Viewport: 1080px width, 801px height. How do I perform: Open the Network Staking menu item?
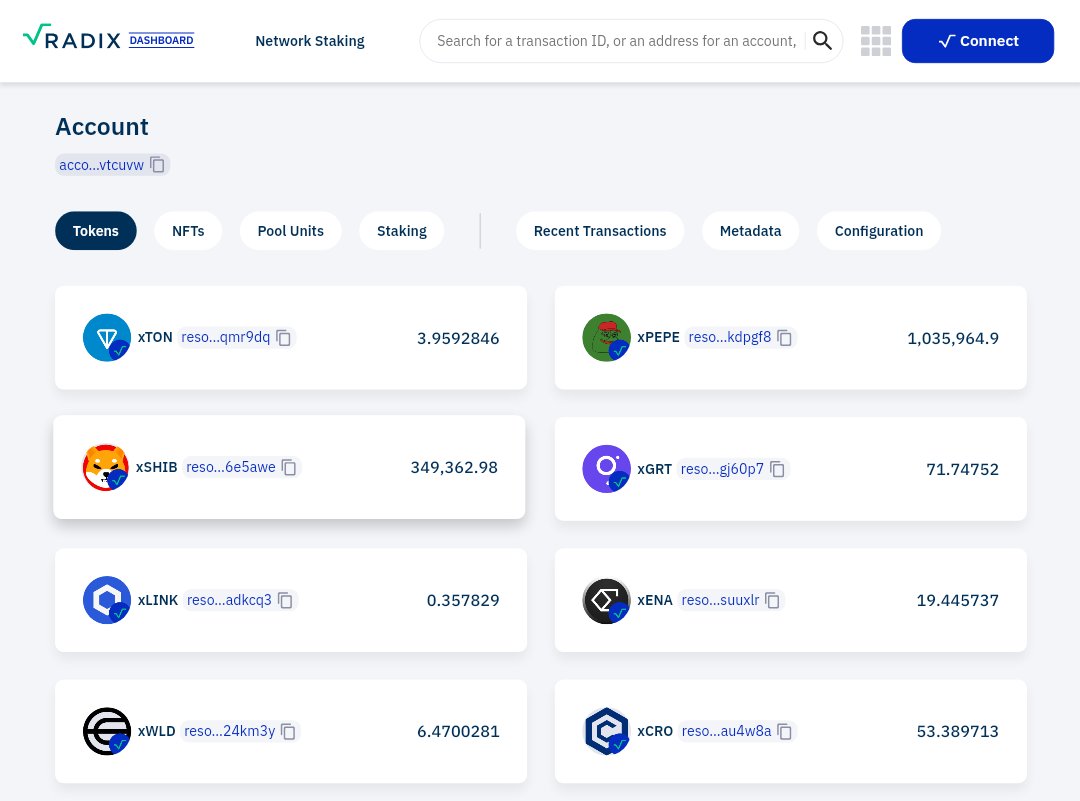click(309, 41)
